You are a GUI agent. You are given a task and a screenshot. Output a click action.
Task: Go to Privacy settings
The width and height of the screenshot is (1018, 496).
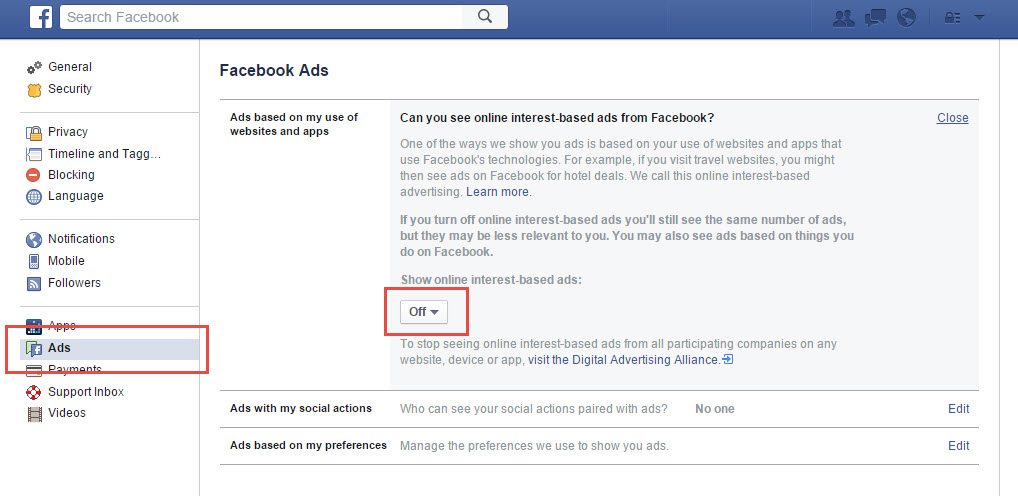coord(67,132)
